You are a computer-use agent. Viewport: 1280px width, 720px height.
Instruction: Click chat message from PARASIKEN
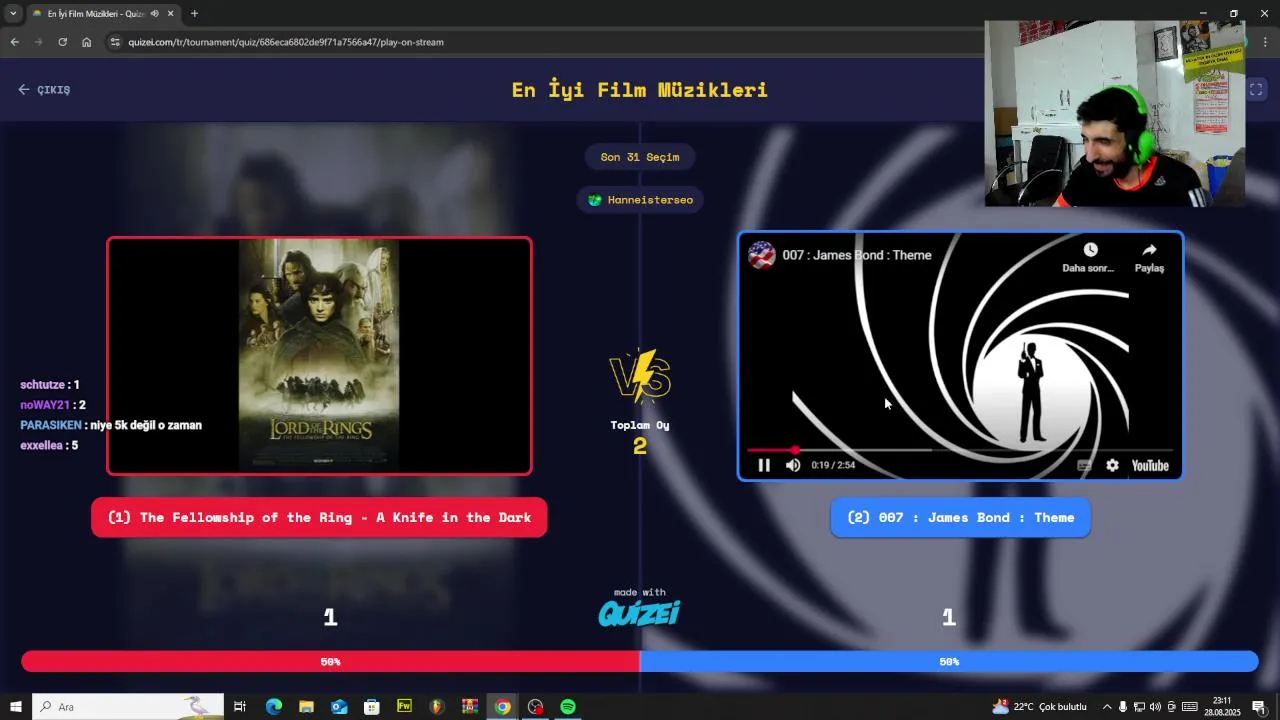(x=111, y=425)
